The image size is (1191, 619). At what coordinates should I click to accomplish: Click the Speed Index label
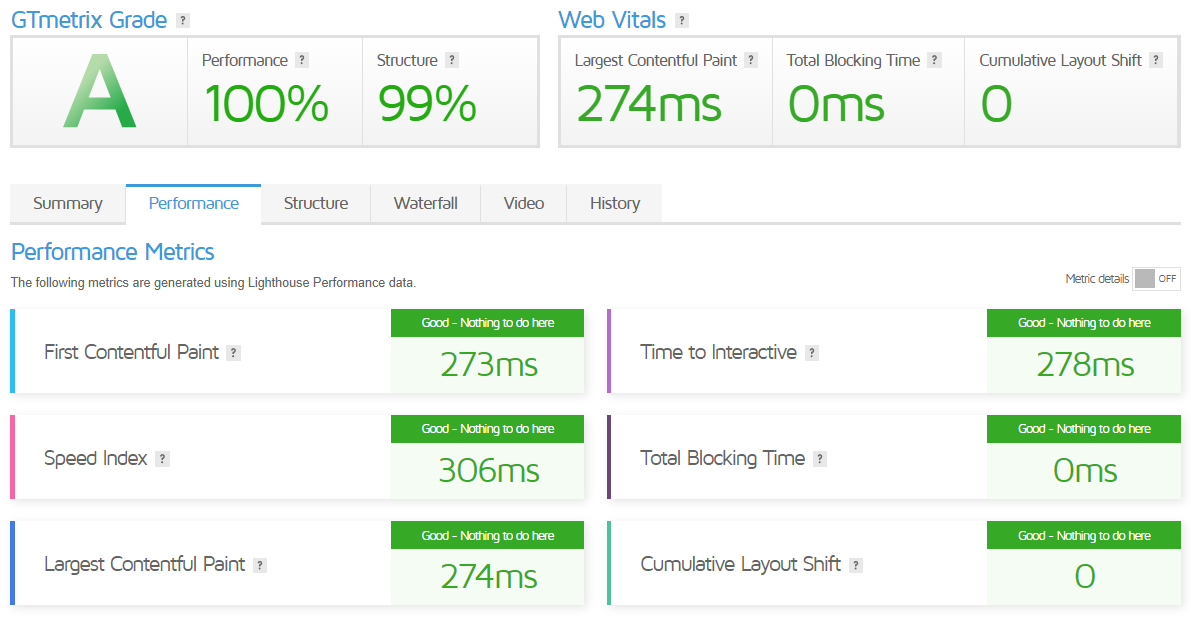tap(96, 458)
